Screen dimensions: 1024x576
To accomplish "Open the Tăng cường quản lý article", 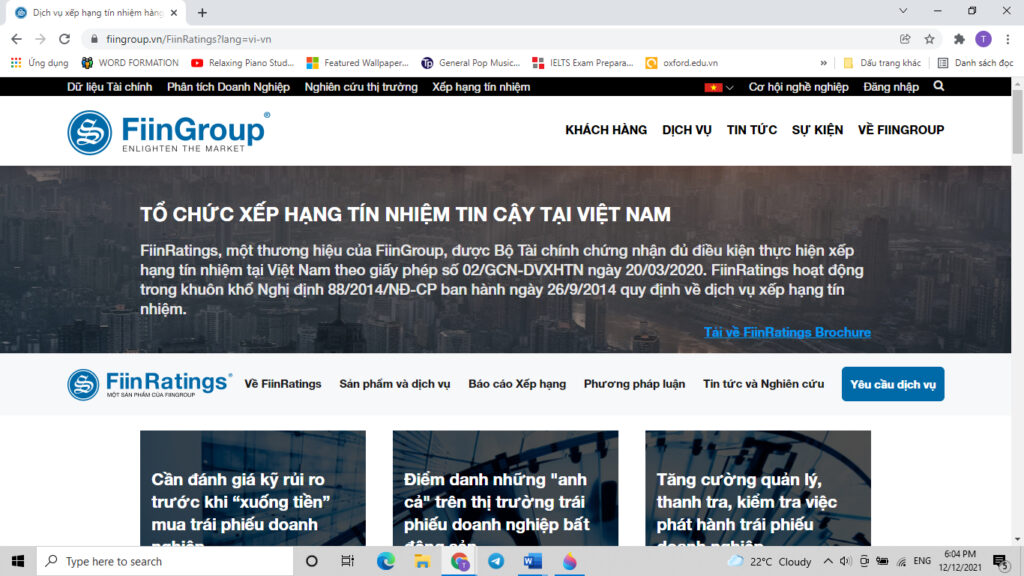I will click(x=758, y=488).
